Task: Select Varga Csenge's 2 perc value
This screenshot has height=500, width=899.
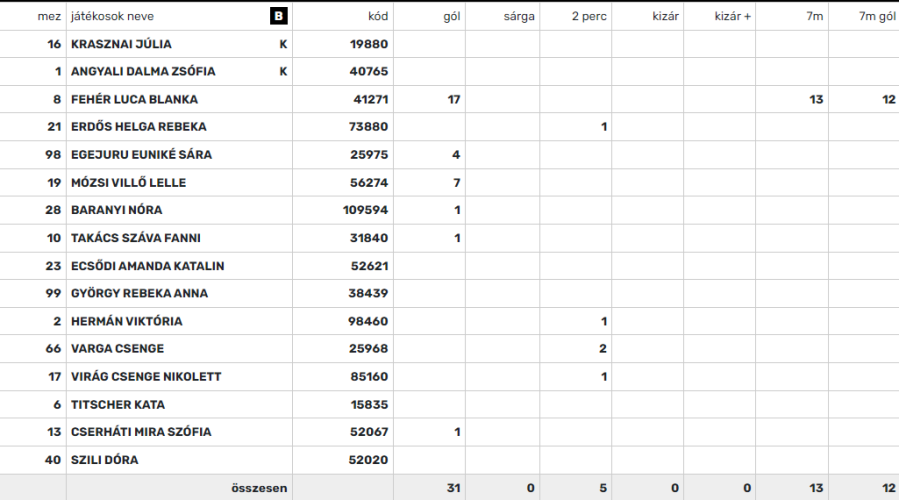Action: pos(603,349)
